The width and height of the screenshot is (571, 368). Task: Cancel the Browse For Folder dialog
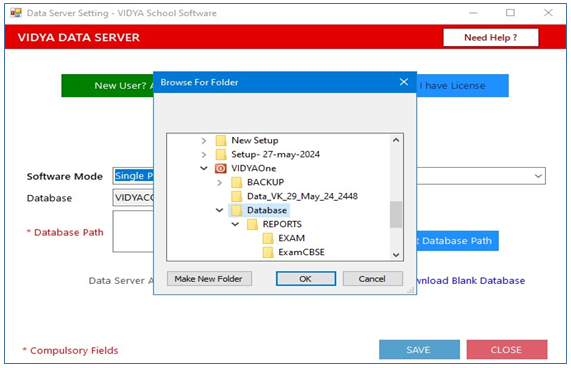tap(373, 279)
